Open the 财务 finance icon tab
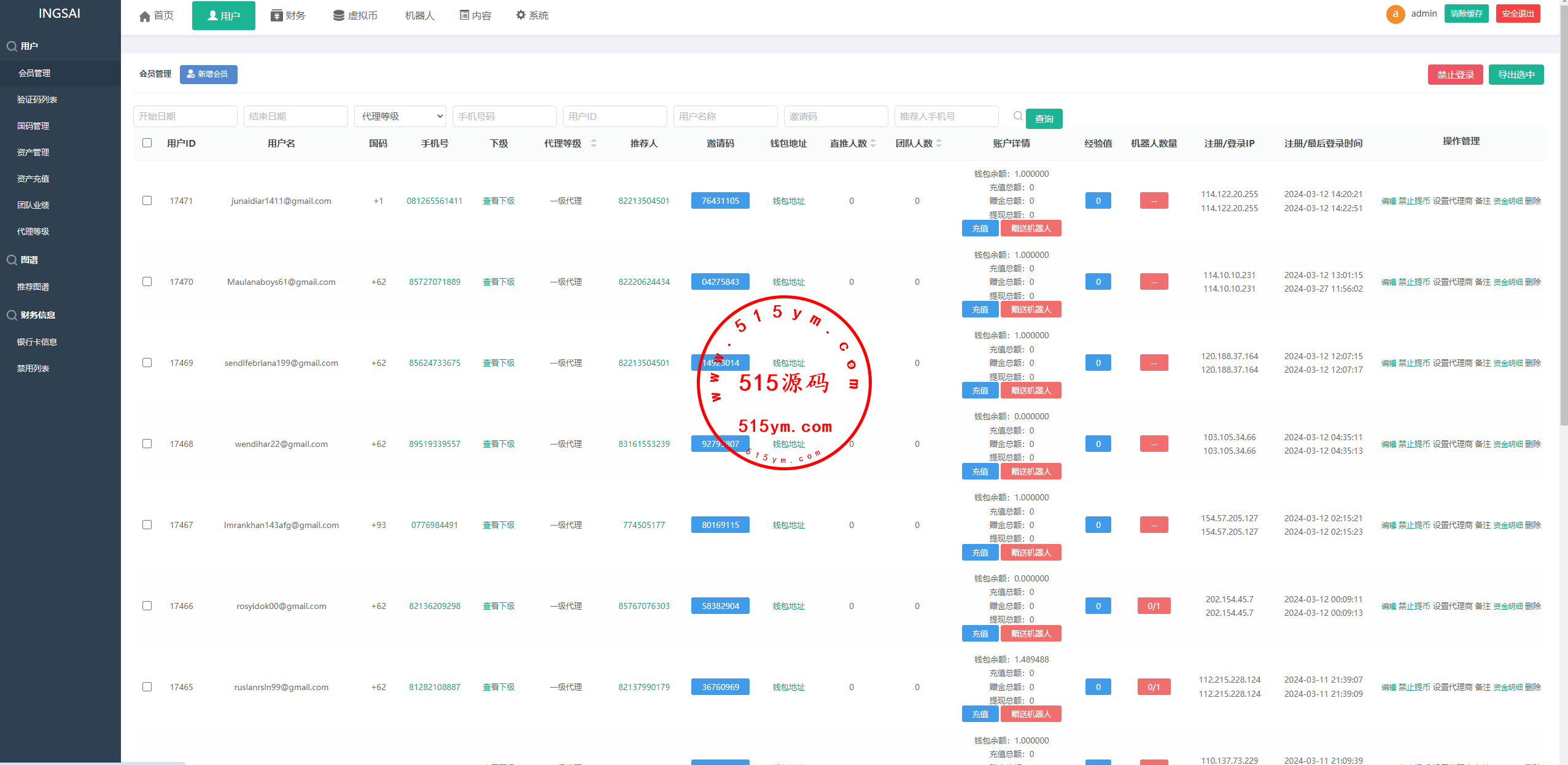 point(276,15)
